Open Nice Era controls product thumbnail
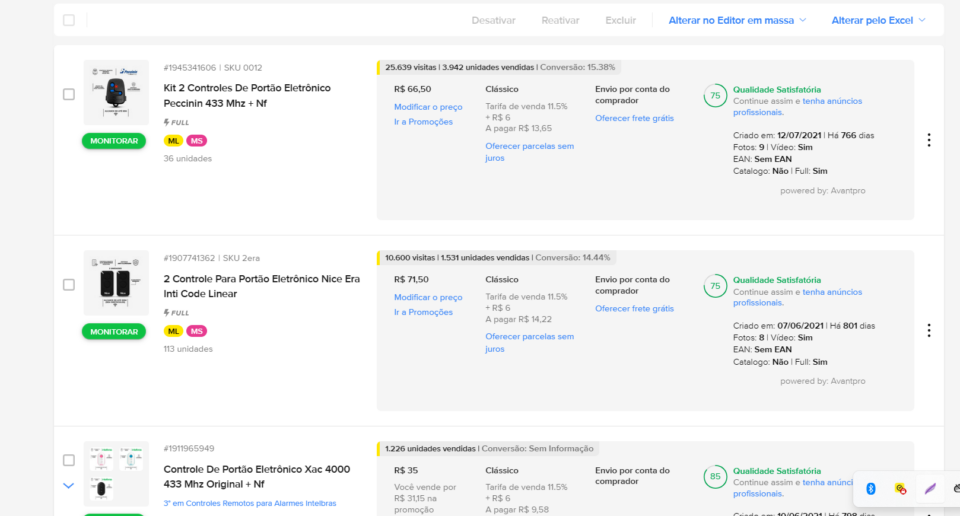The height and width of the screenshot is (516, 960). click(116, 283)
